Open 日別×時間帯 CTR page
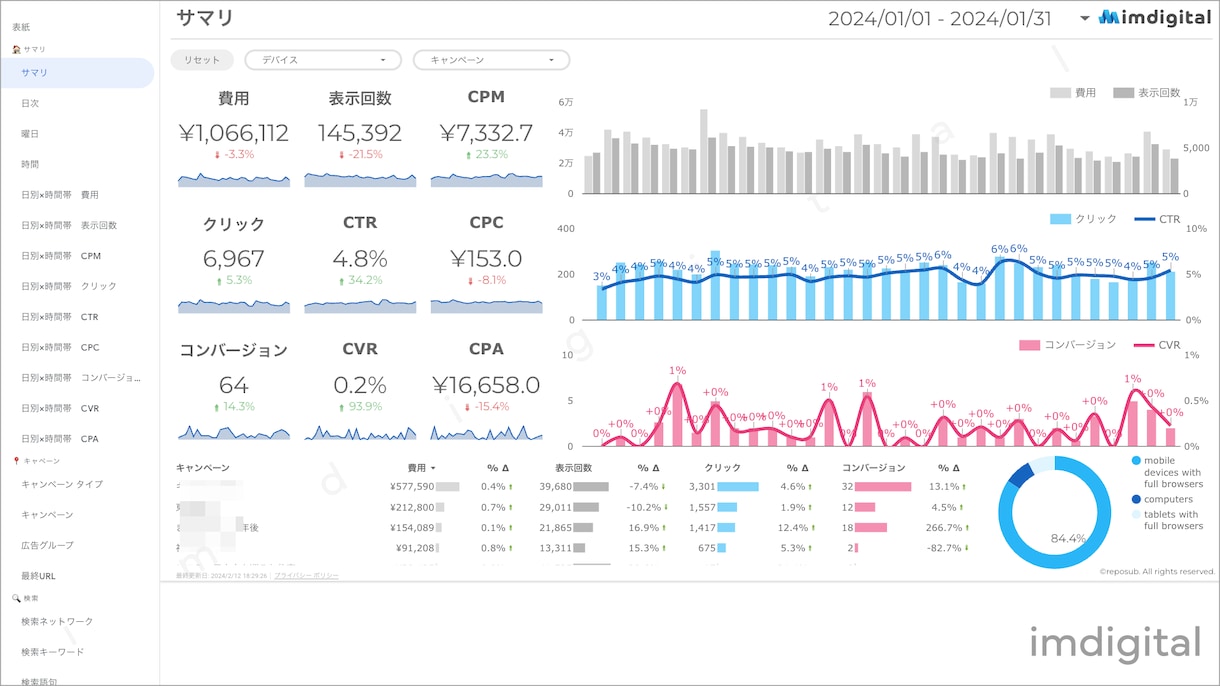 (x=60, y=317)
